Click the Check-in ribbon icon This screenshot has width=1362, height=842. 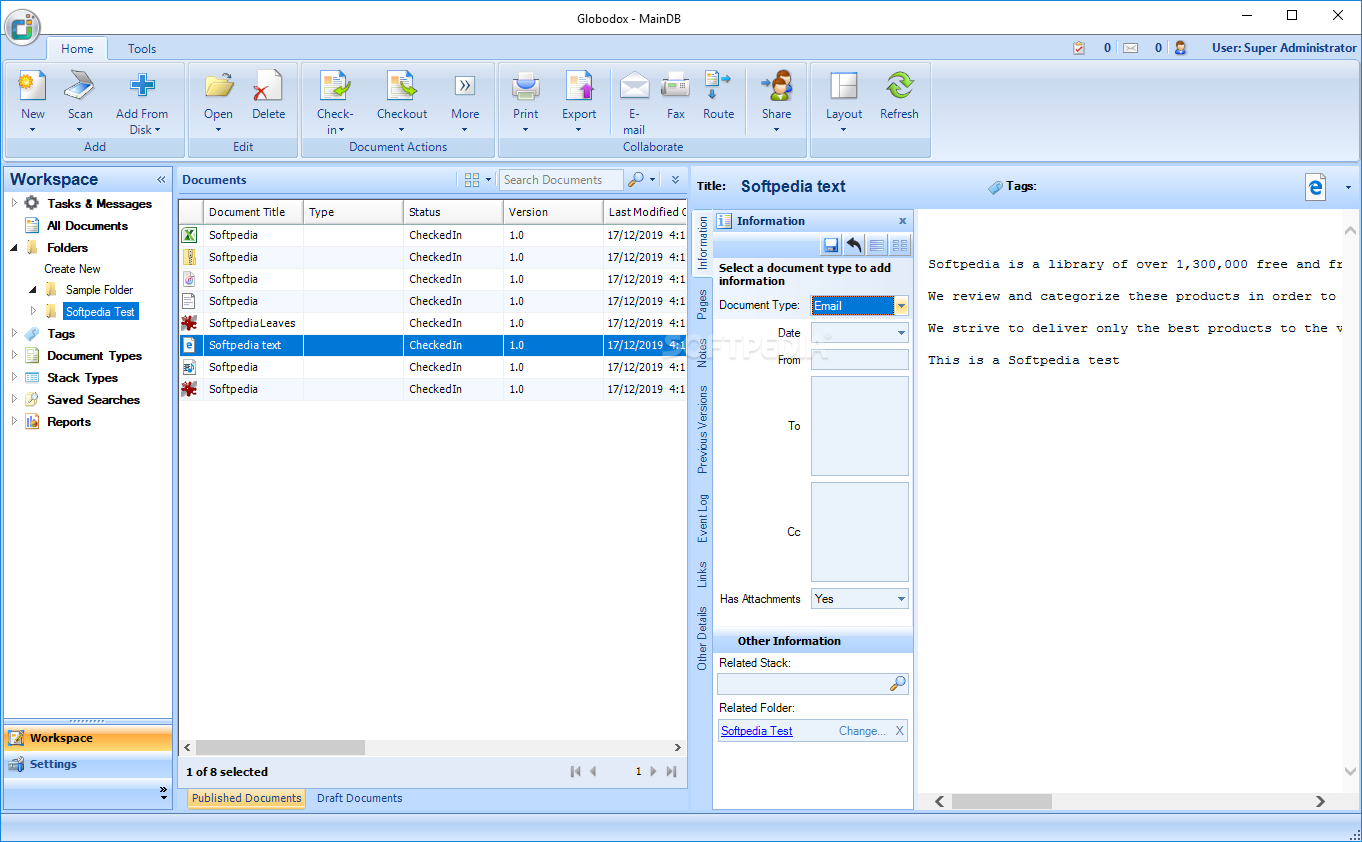click(x=335, y=87)
